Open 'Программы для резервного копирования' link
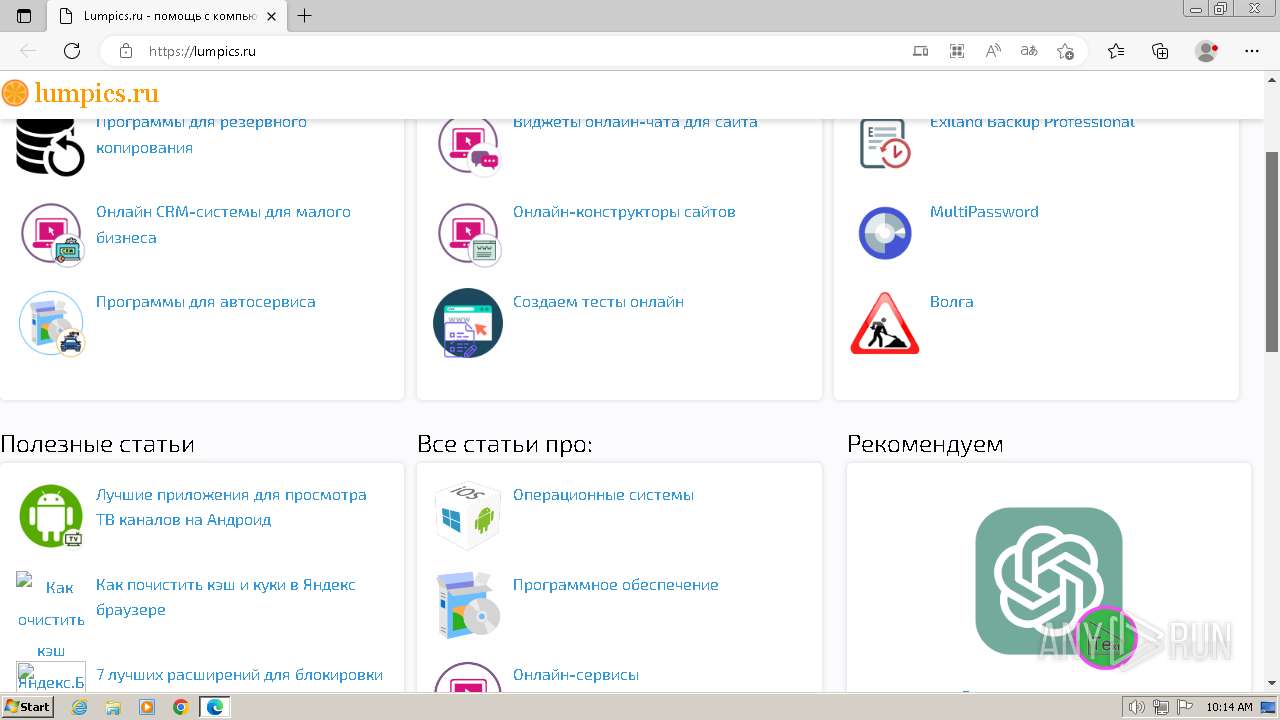This screenshot has height=720, width=1280. (201, 135)
